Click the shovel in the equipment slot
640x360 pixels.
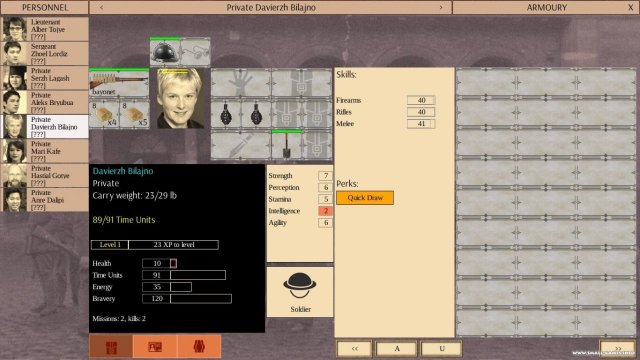tap(287, 145)
